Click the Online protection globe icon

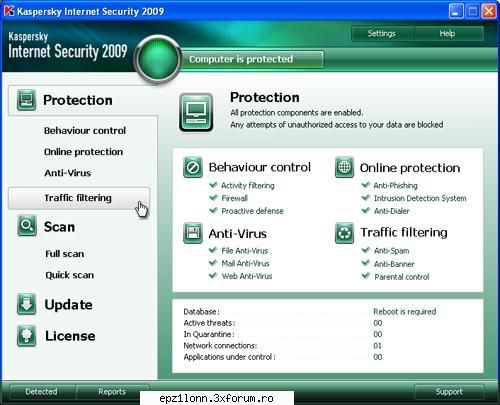(344, 167)
